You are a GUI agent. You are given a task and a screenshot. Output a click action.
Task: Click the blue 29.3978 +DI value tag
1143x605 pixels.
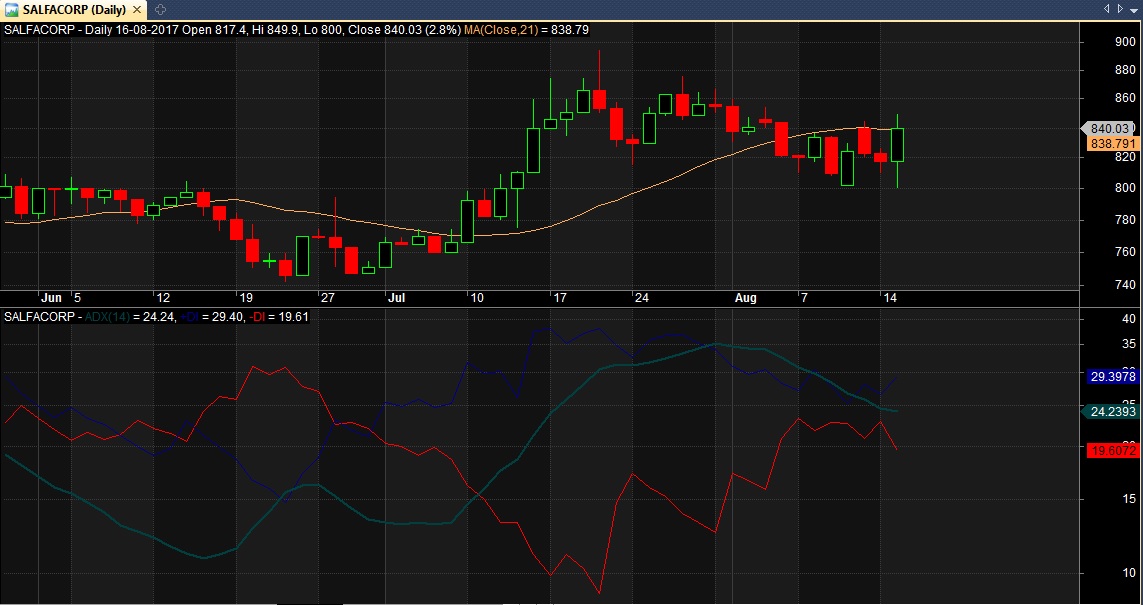coord(1110,377)
